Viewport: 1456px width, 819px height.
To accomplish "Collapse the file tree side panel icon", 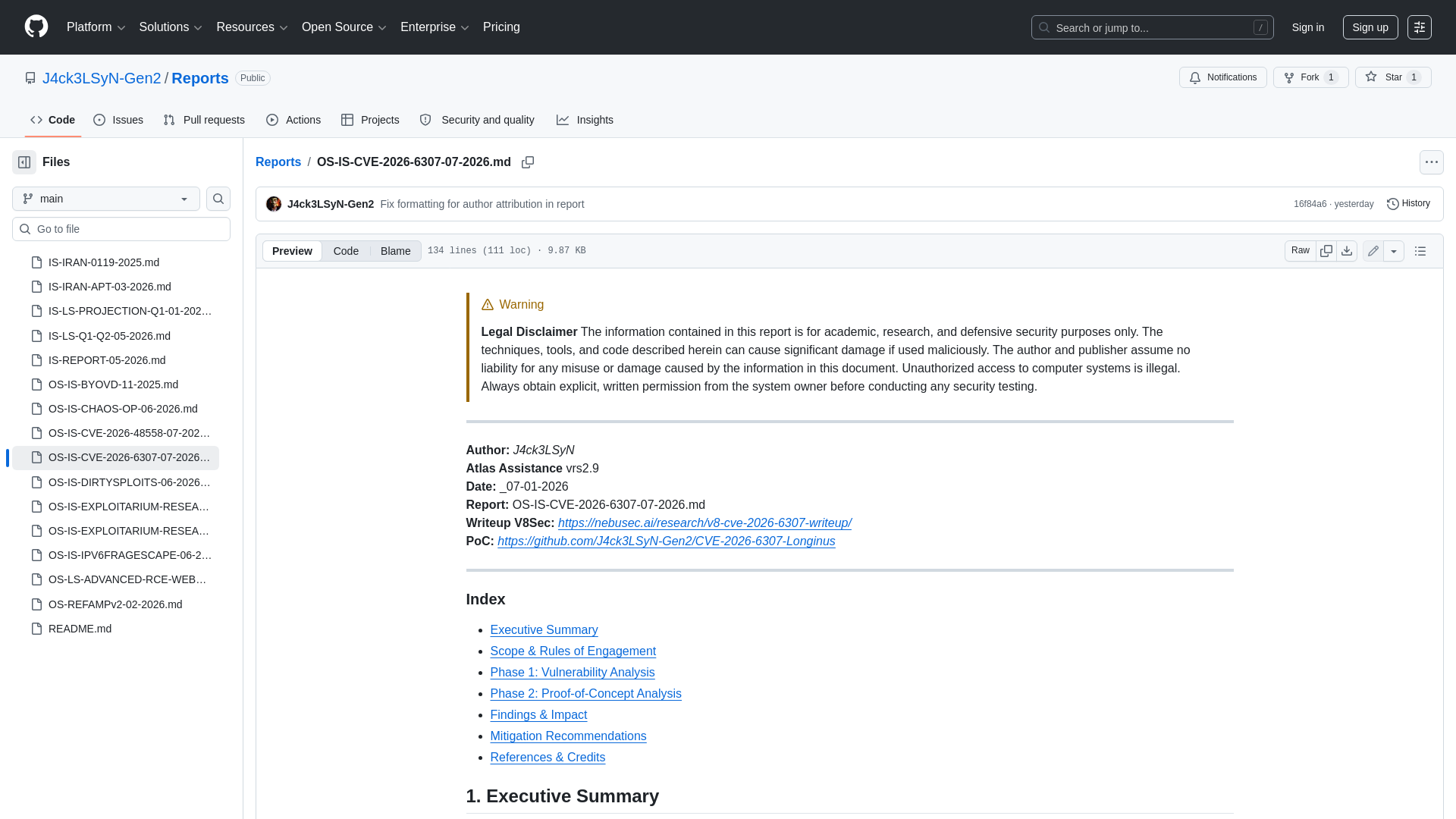I will (x=24, y=162).
